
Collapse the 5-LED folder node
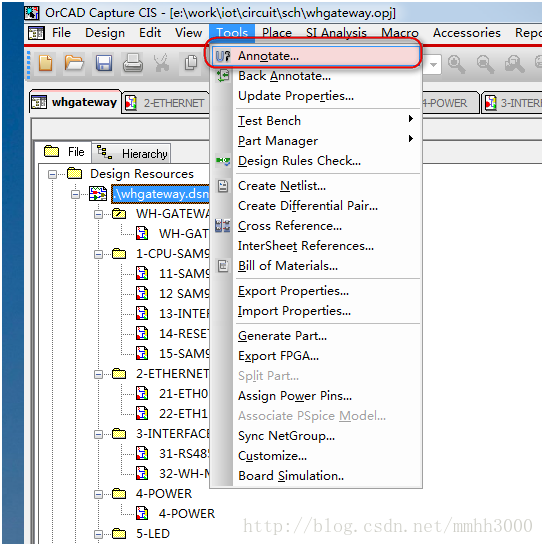click(99, 534)
